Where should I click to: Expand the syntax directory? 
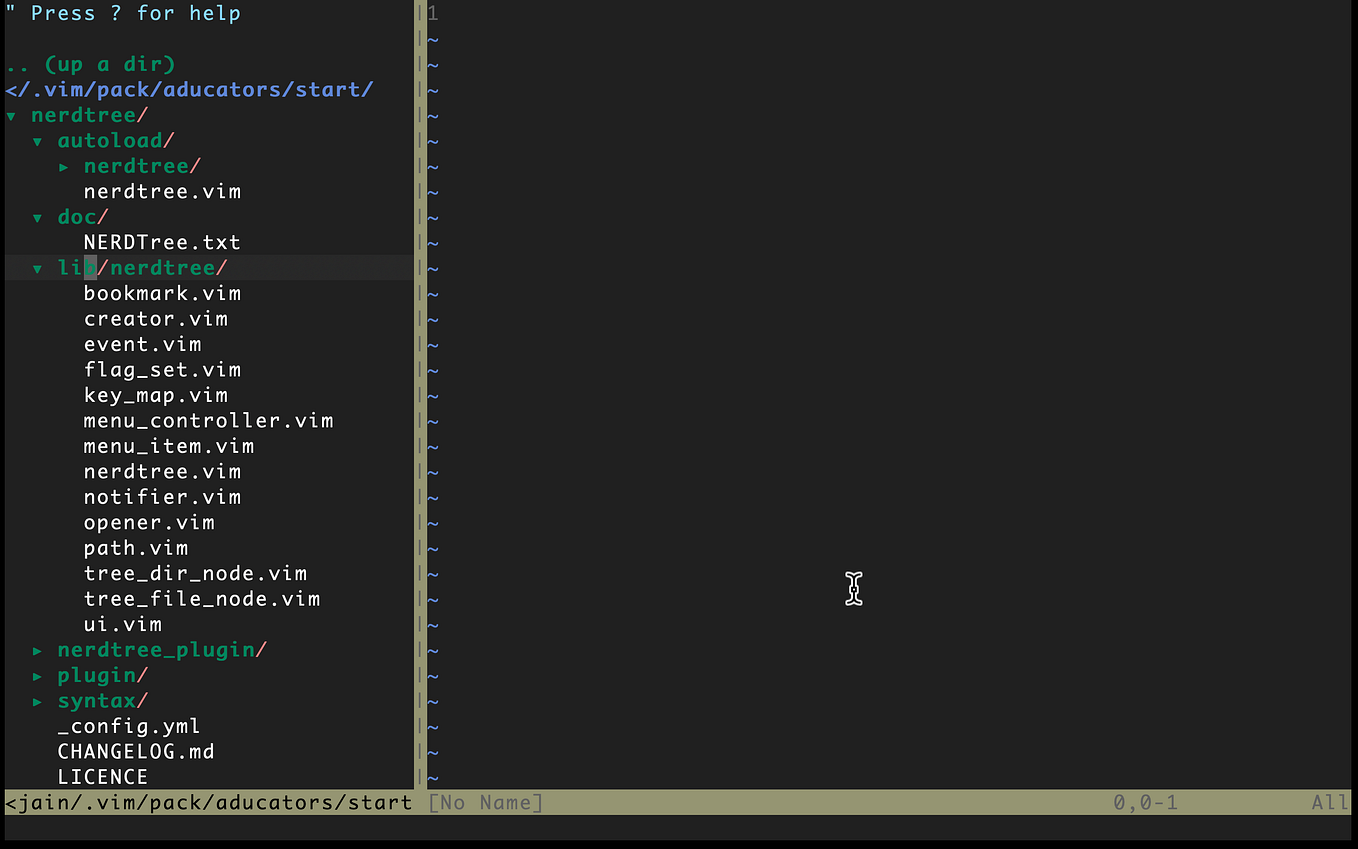tap(97, 700)
